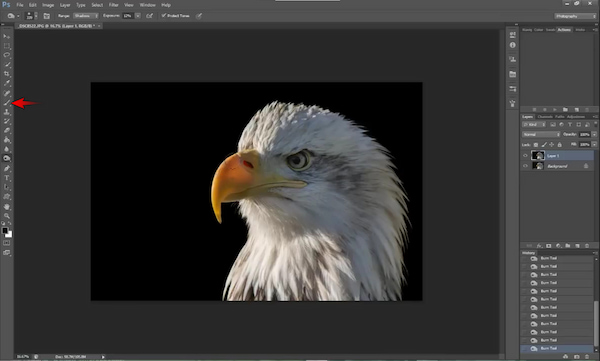Select the Type tool
The width and height of the screenshot is (600, 361).
click(x=7, y=178)
